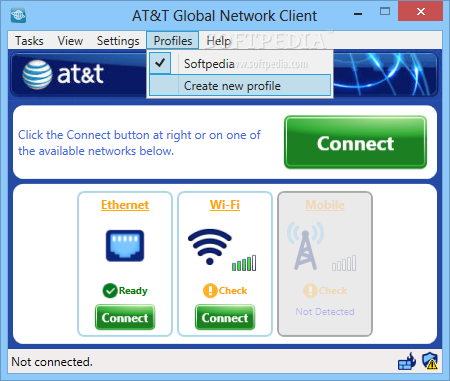
Task: Click the large green Connect button
Action: [x=355, y=142]
